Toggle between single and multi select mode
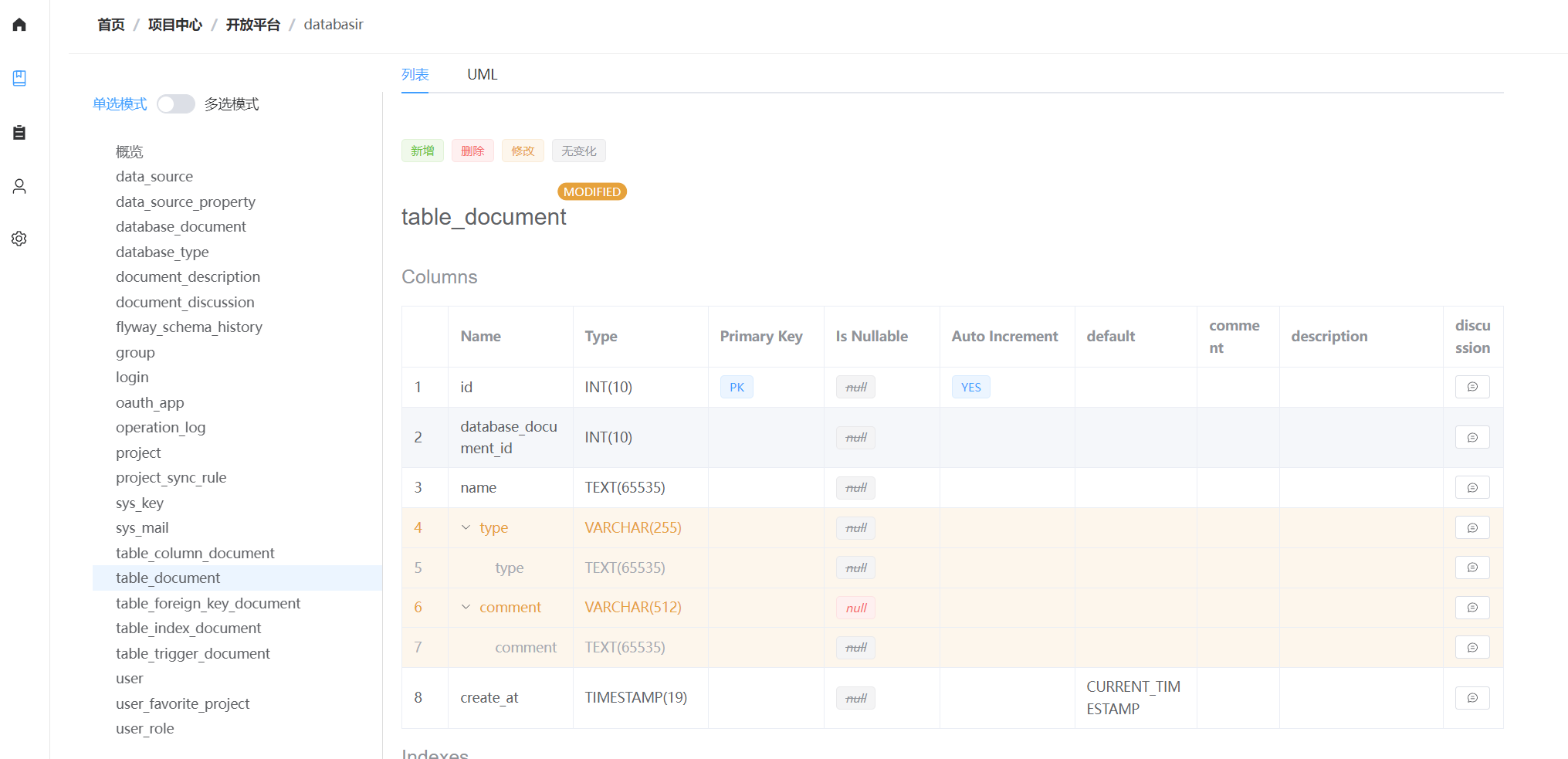The image size is (1568, 759). click(x=176, y=104)
